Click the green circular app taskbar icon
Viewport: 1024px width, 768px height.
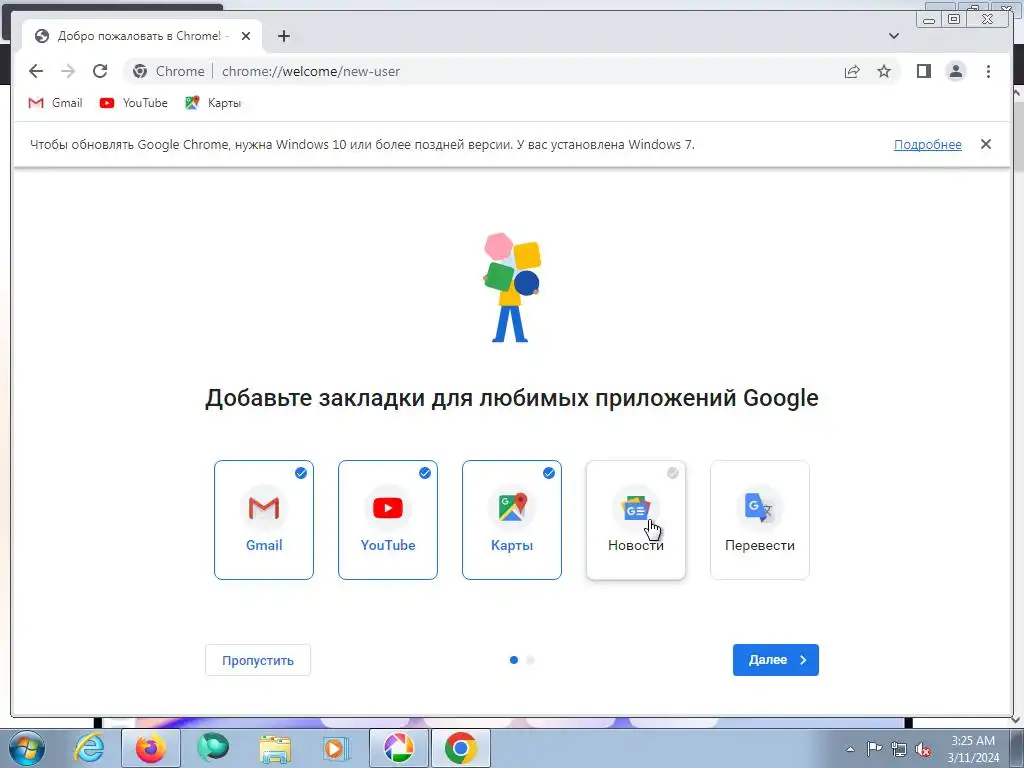tap(213, 748)
